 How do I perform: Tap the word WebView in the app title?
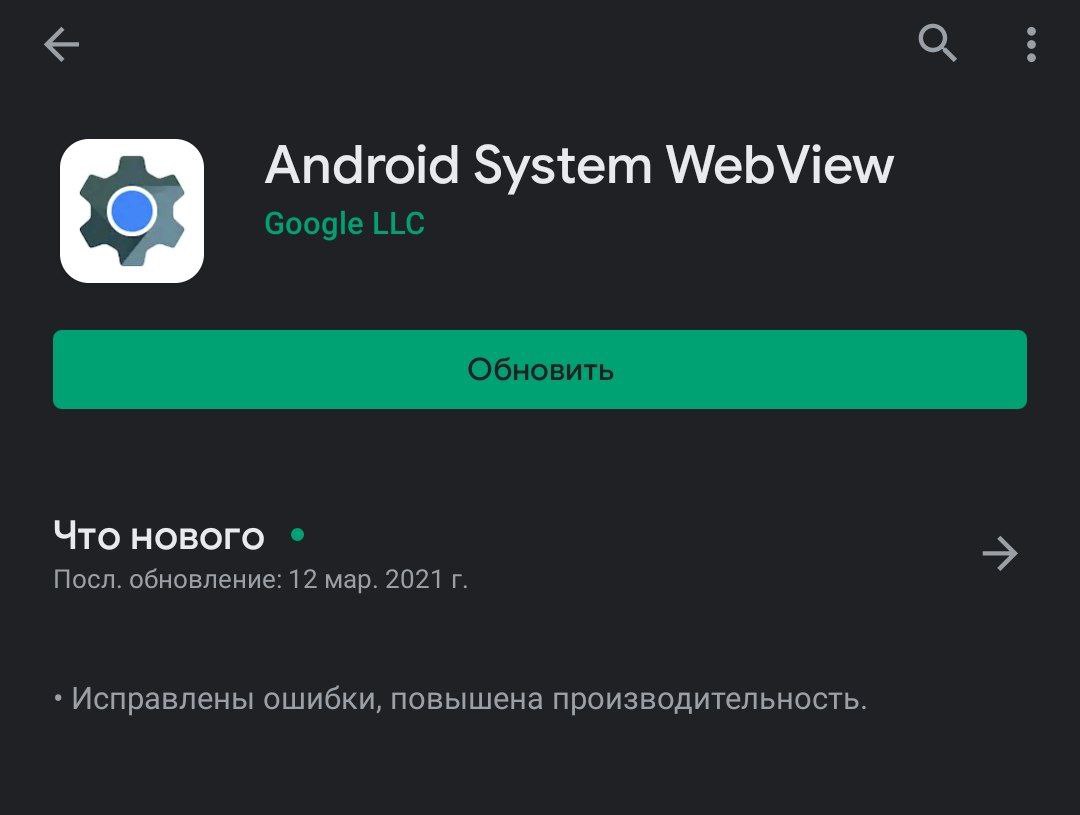(780, 165)
